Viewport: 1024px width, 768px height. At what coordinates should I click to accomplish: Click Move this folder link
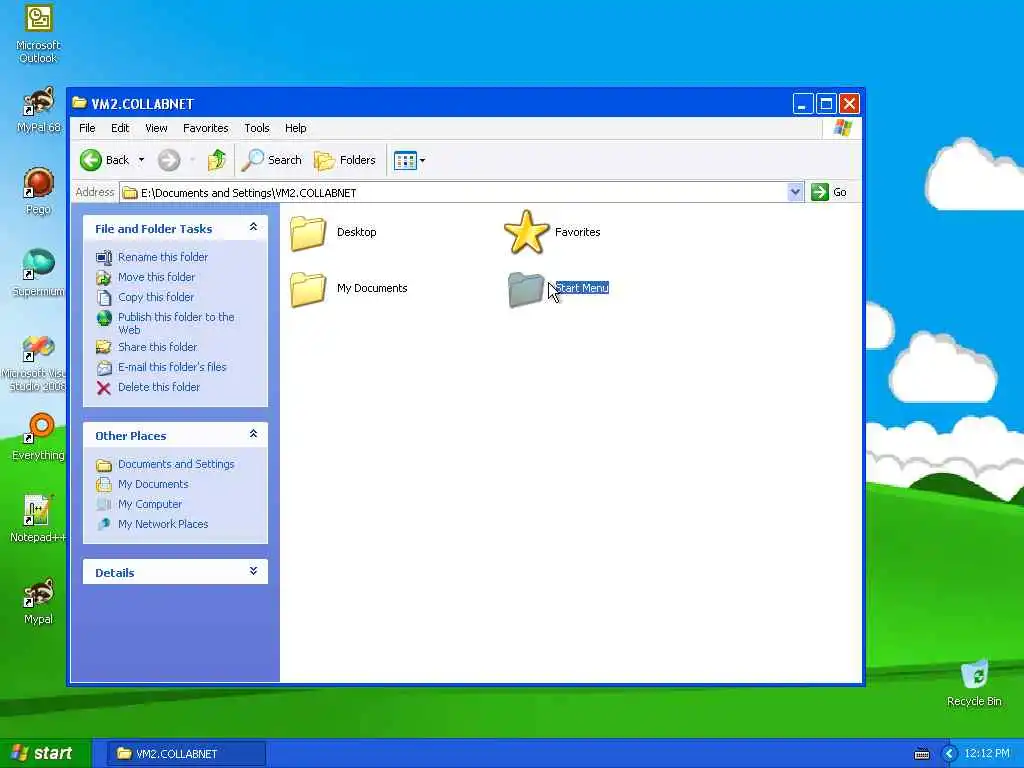tap(156, 277)
